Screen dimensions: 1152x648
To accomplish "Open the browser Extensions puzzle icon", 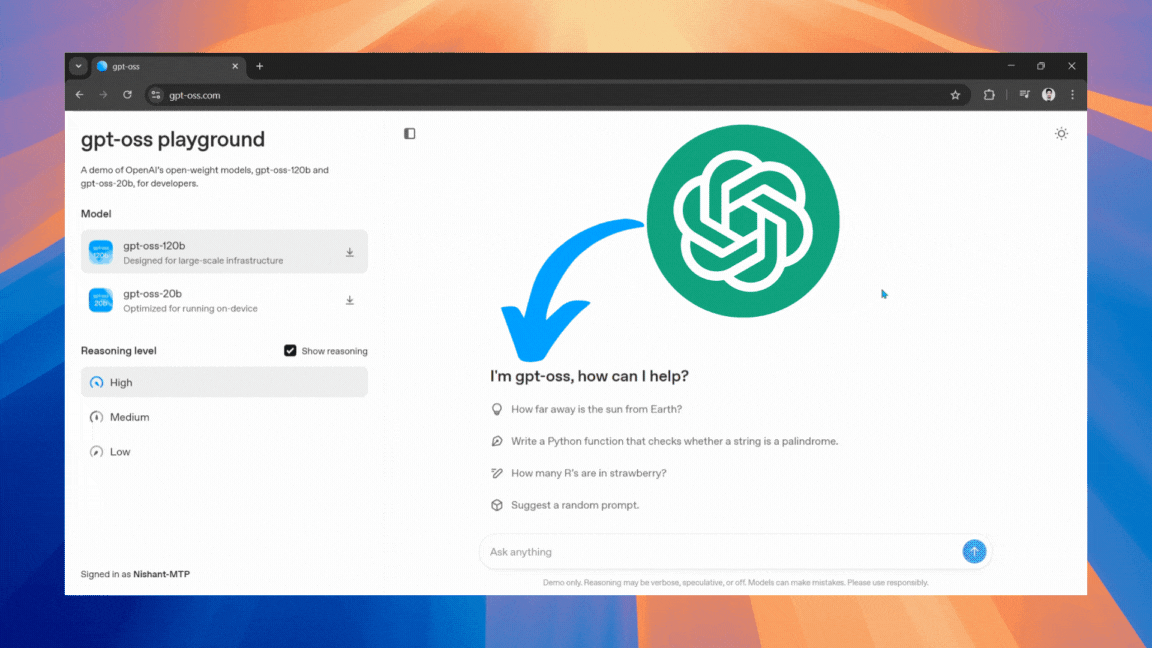I will coord(989,95).
